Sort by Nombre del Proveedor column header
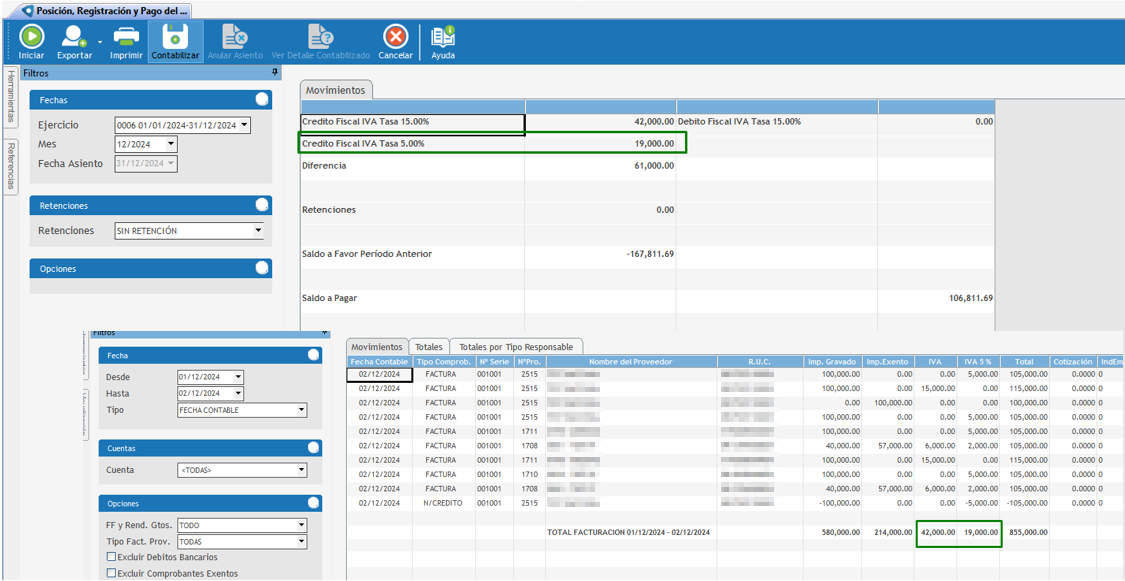Image resolution: width=1125 pixels, height=581 pixels. (630, 361)
